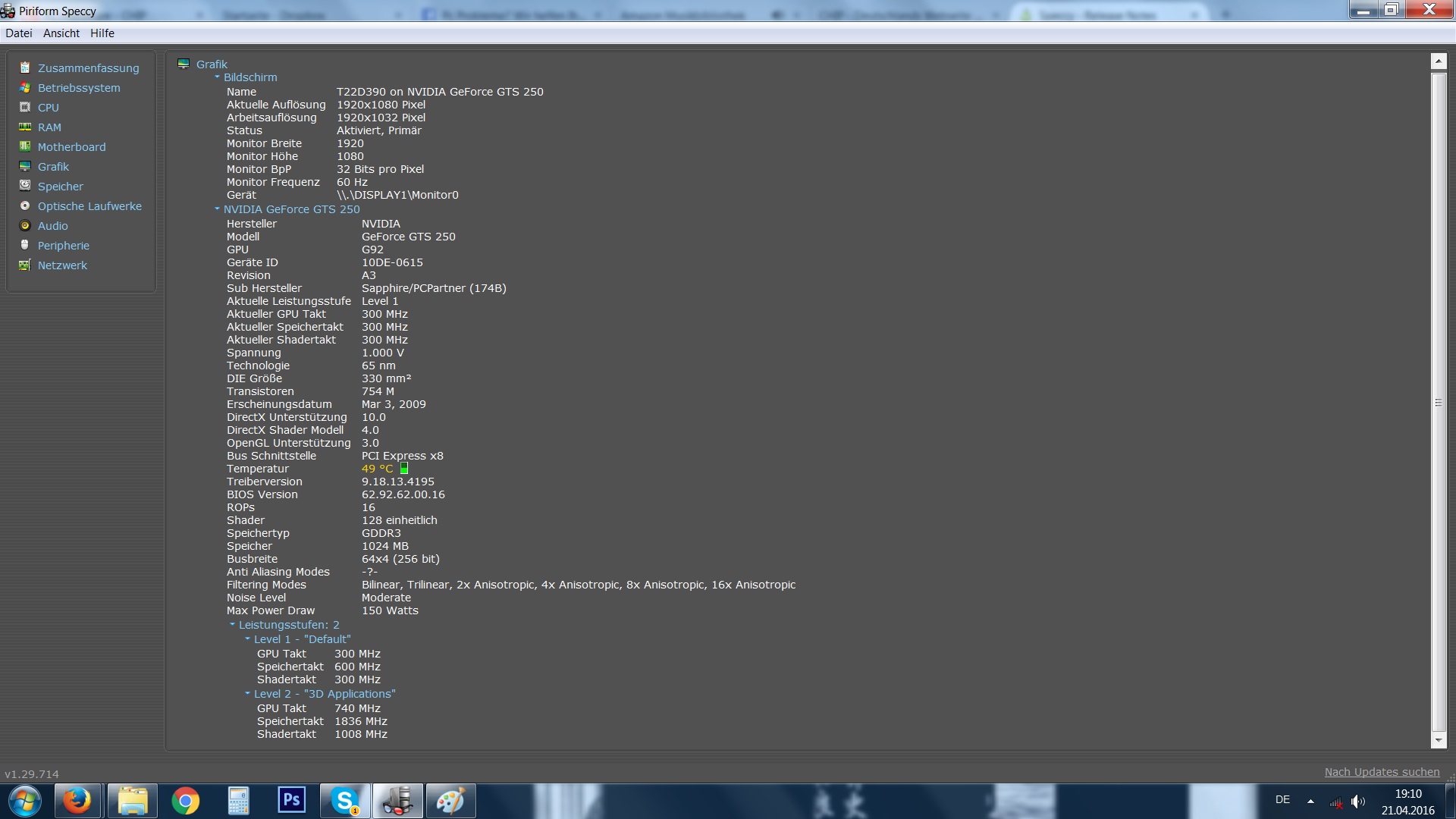Collapse the NVIDIA GeForce GTS 250 section

click(x=217, y=209)
